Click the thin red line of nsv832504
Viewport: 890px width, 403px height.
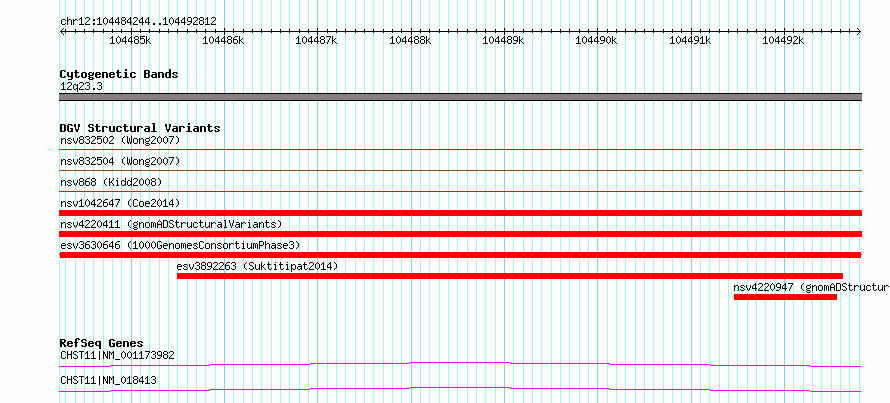point(461,170)
